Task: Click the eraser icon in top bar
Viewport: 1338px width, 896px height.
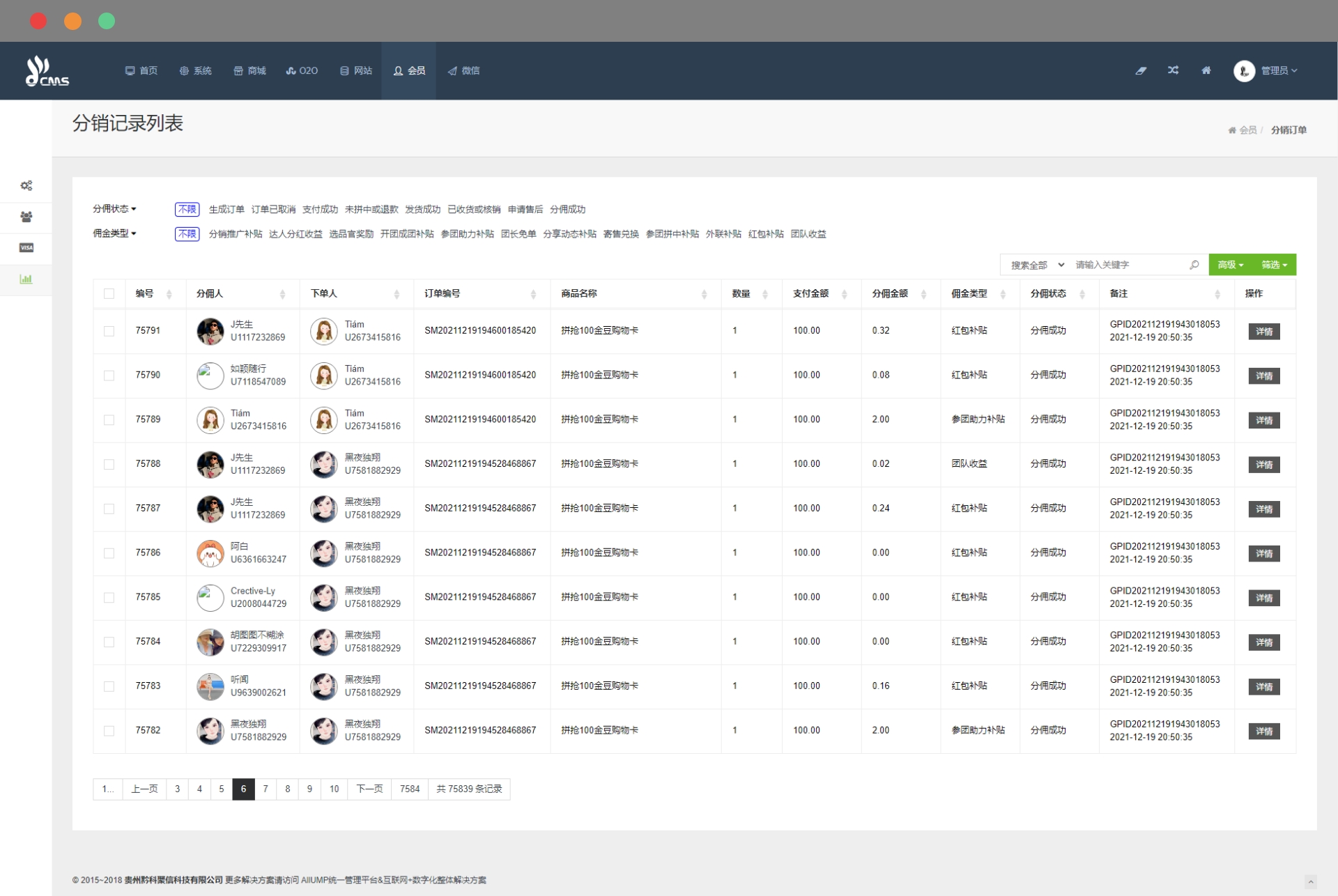Action: click(1141, 70)
